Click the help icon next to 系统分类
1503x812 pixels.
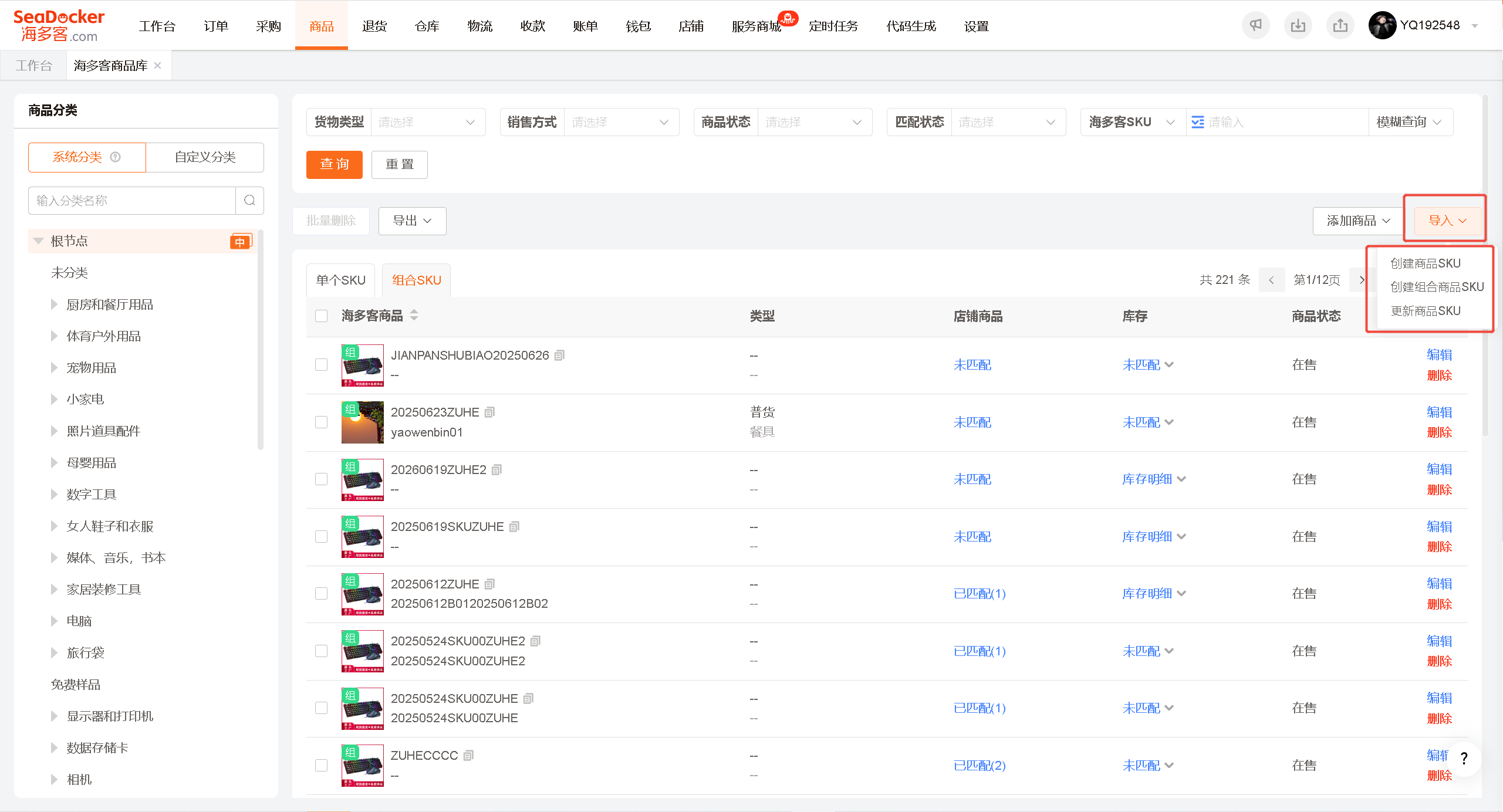[116, 157]
